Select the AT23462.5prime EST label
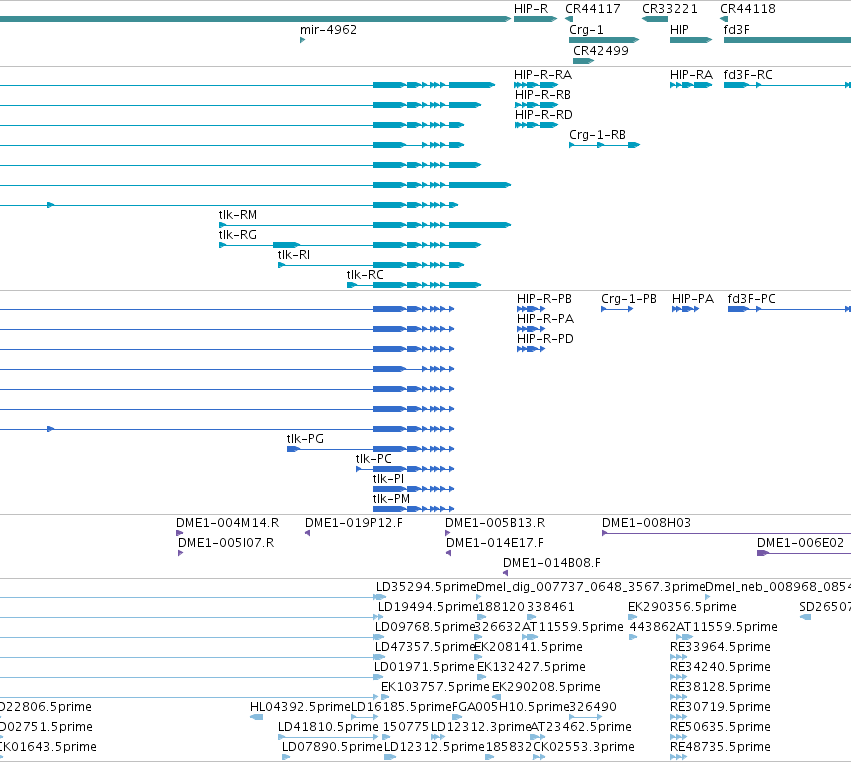This screenshot has width=851, height=762. (x=581, y=728)
